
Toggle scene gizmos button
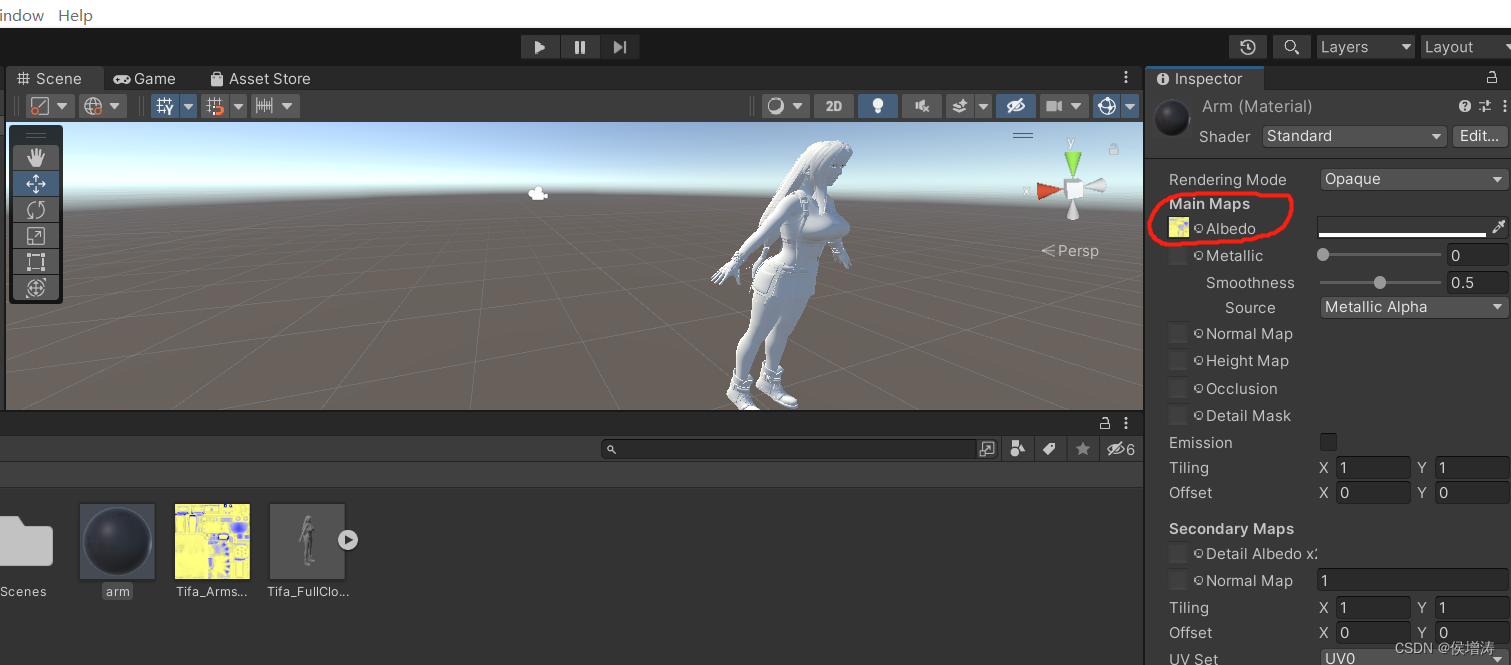pyautogui.click(x=1106, y=106)
